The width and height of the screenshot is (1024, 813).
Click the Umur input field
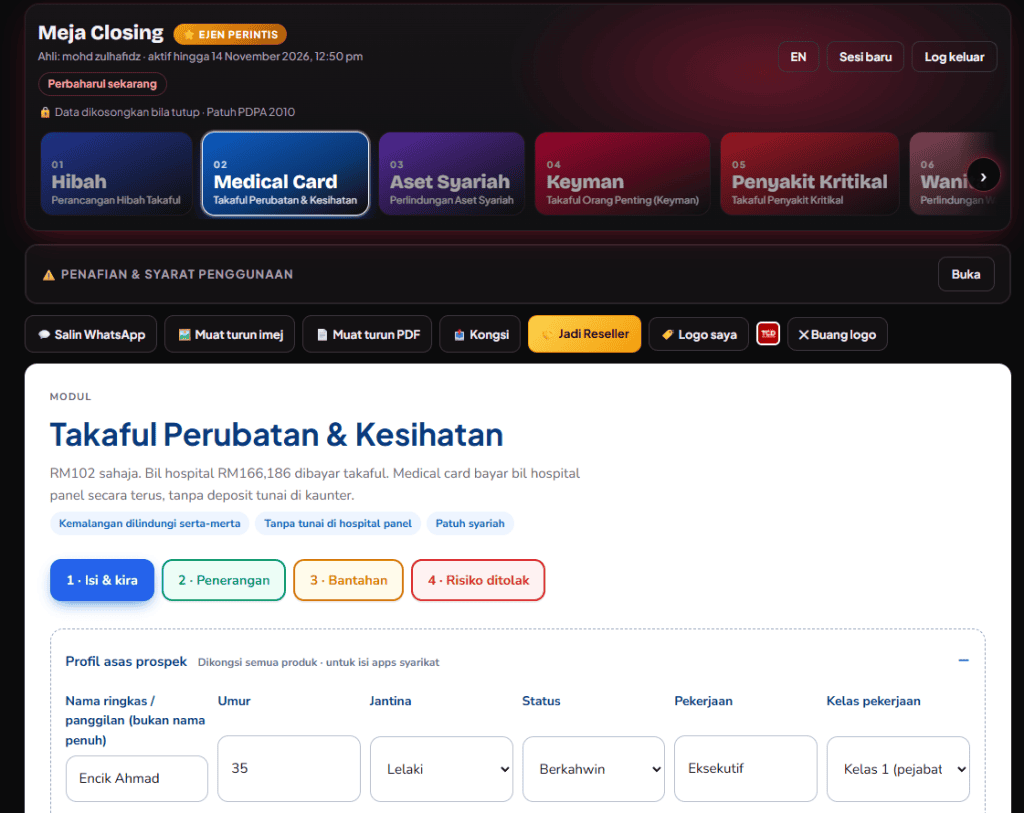[x=289, y=769]
